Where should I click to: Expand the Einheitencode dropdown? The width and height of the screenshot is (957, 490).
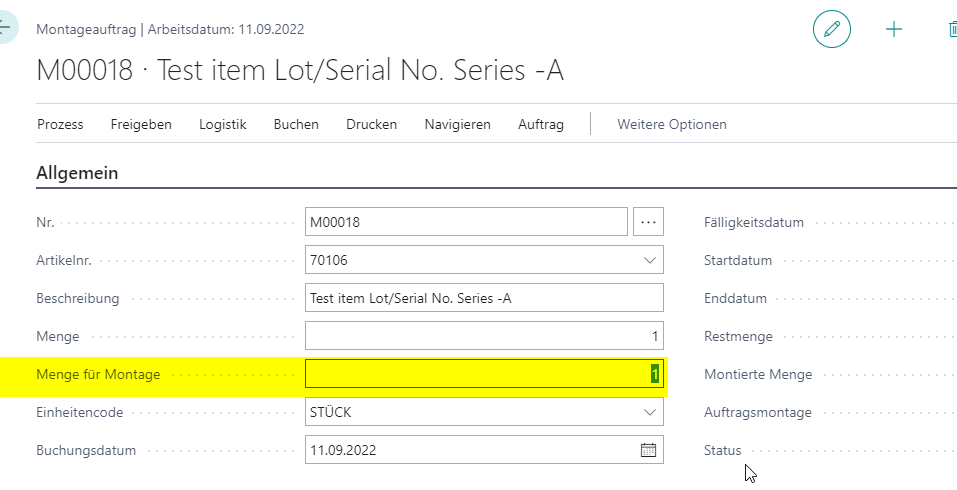(x=649, y=413)
